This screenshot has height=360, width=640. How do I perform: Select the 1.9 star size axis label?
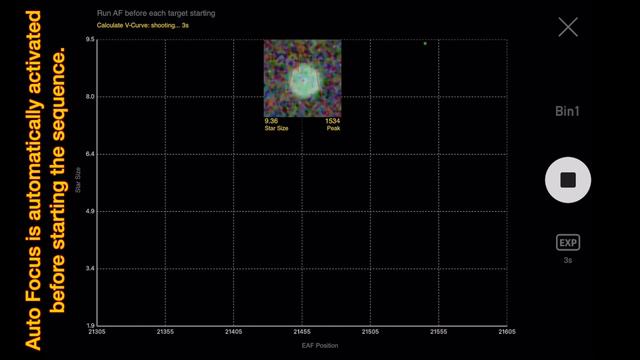(x=90, y=325)
